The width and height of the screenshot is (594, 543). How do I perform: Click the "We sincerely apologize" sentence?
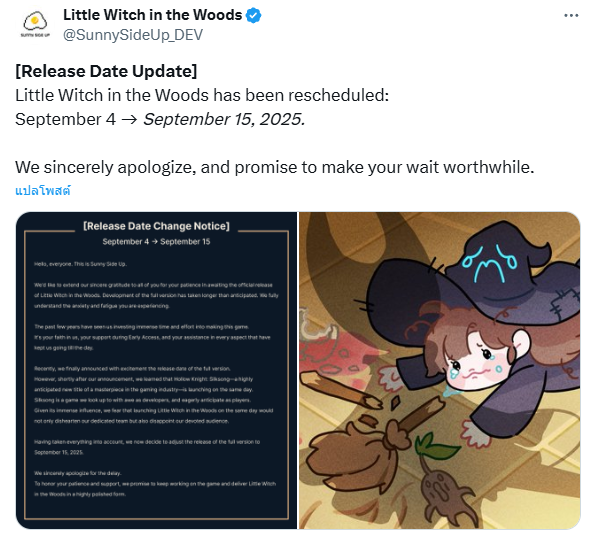(274, 167)
